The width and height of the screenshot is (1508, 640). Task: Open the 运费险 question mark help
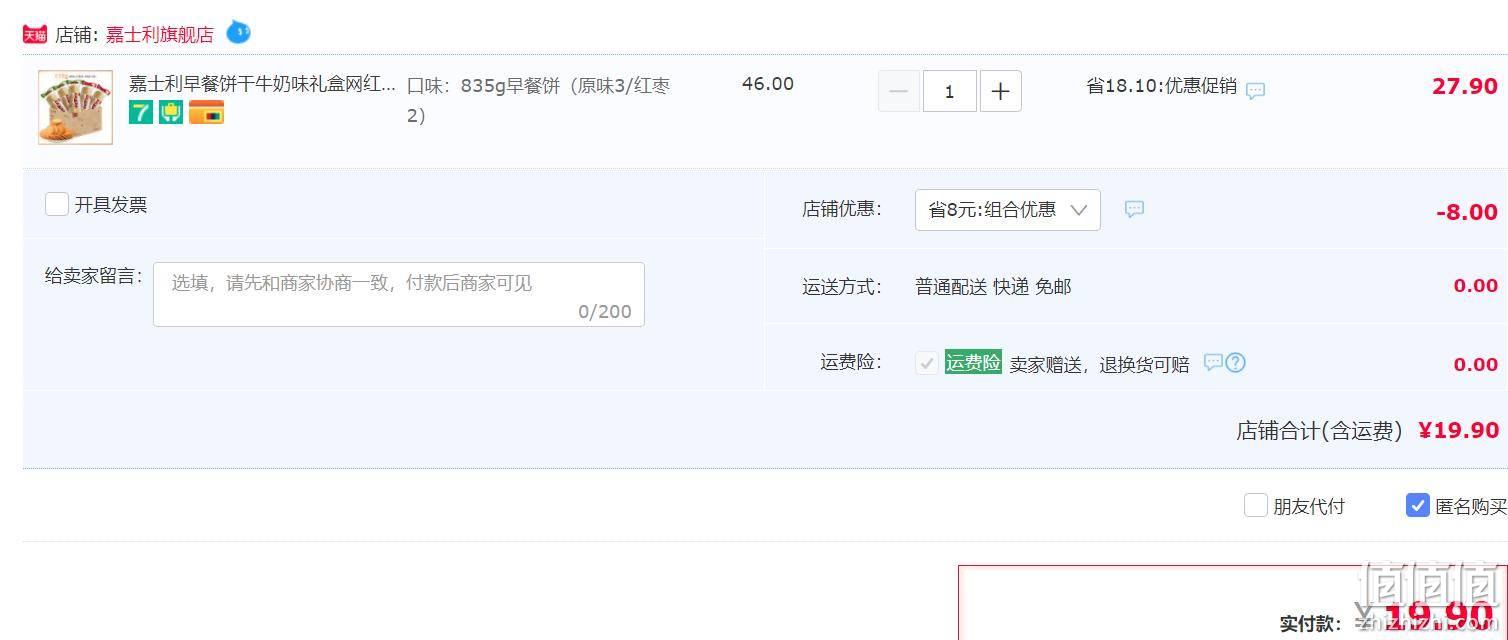pos(1235,362)
